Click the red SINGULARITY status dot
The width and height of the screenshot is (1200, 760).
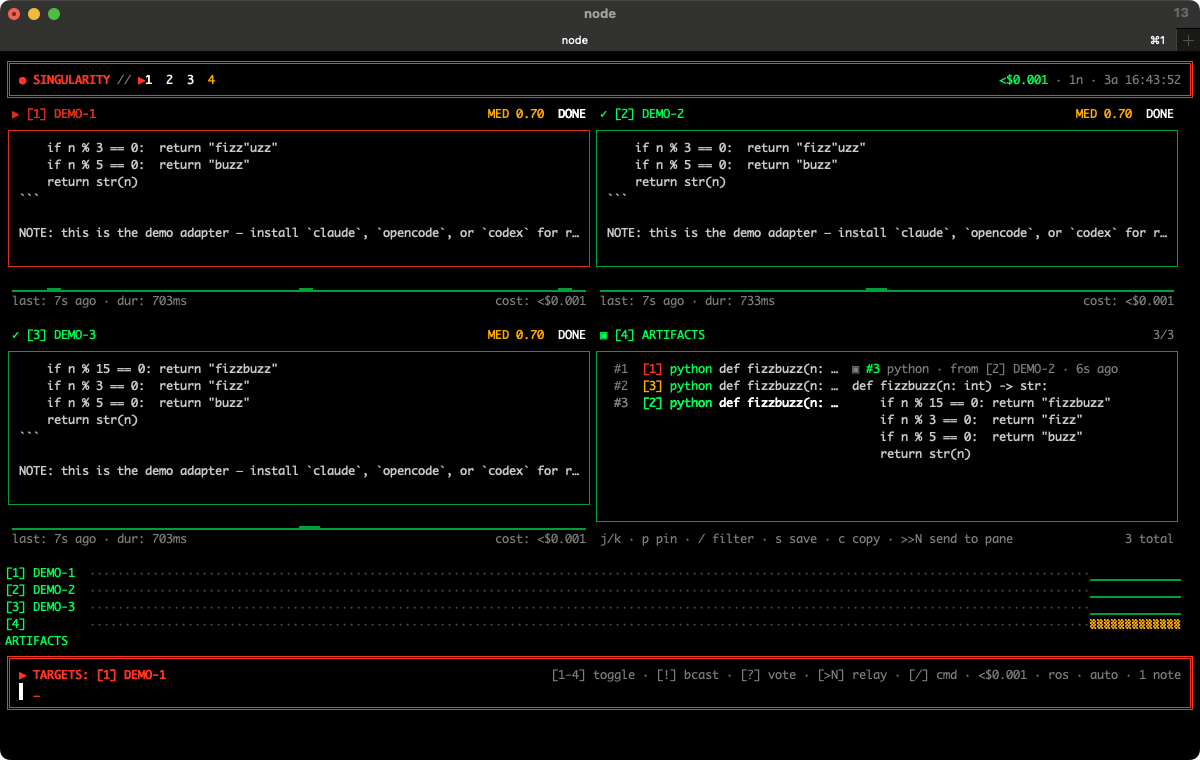tap(22, 80)
